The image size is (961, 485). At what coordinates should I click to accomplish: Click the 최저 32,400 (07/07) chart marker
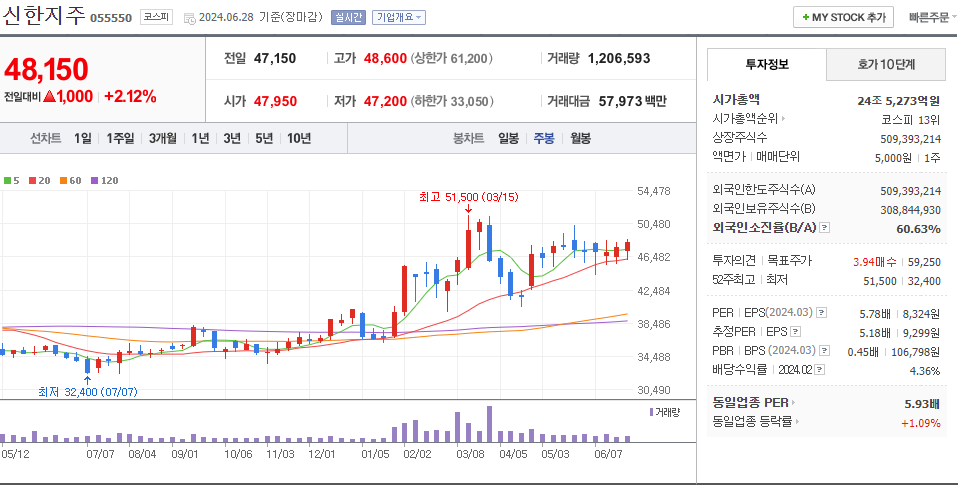(x=88, y=392)
